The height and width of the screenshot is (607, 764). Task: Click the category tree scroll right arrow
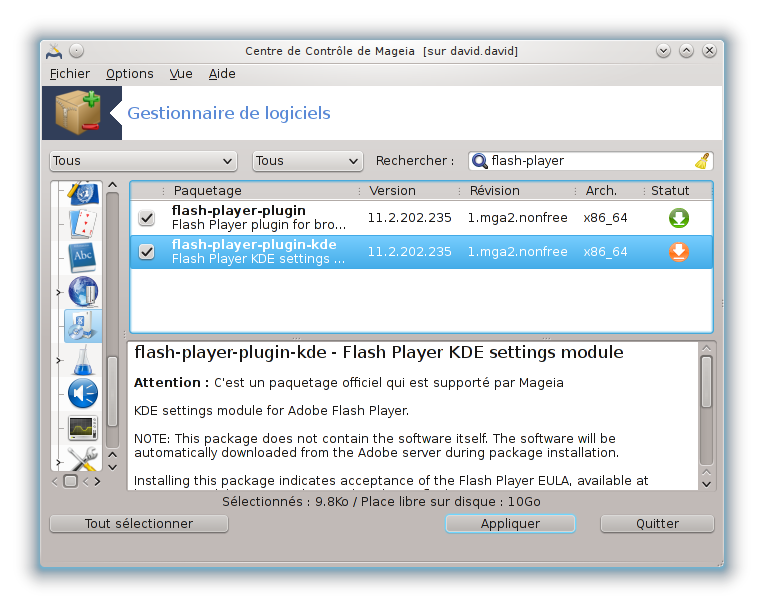97,481
